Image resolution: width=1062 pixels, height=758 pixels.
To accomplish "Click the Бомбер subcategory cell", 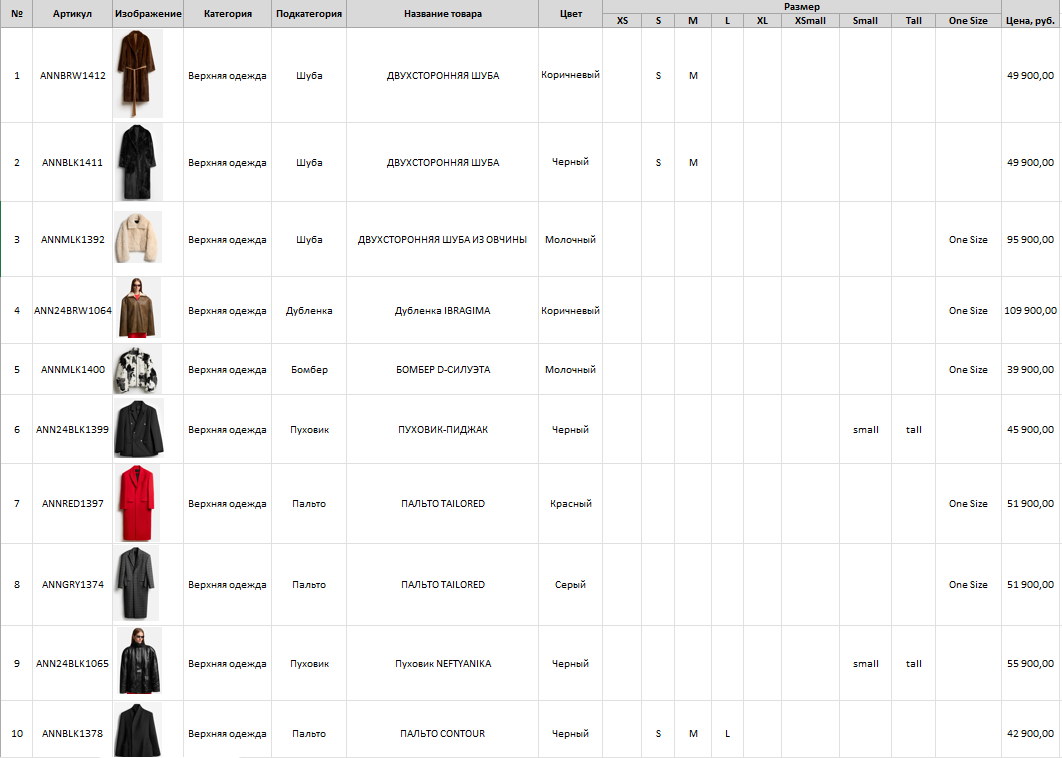I will [x=309, y=369].
